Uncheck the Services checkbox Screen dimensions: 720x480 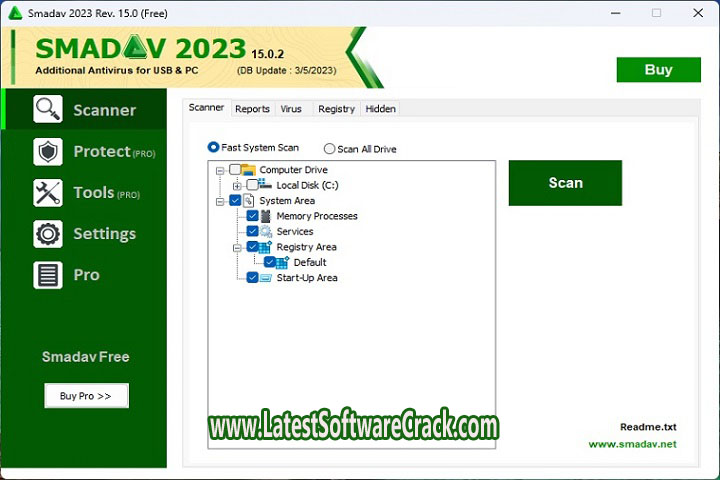coord(252,232)
